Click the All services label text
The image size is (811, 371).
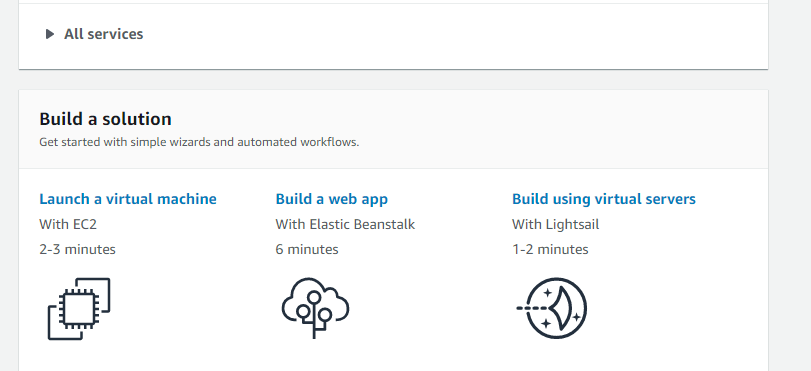(103, 34)
